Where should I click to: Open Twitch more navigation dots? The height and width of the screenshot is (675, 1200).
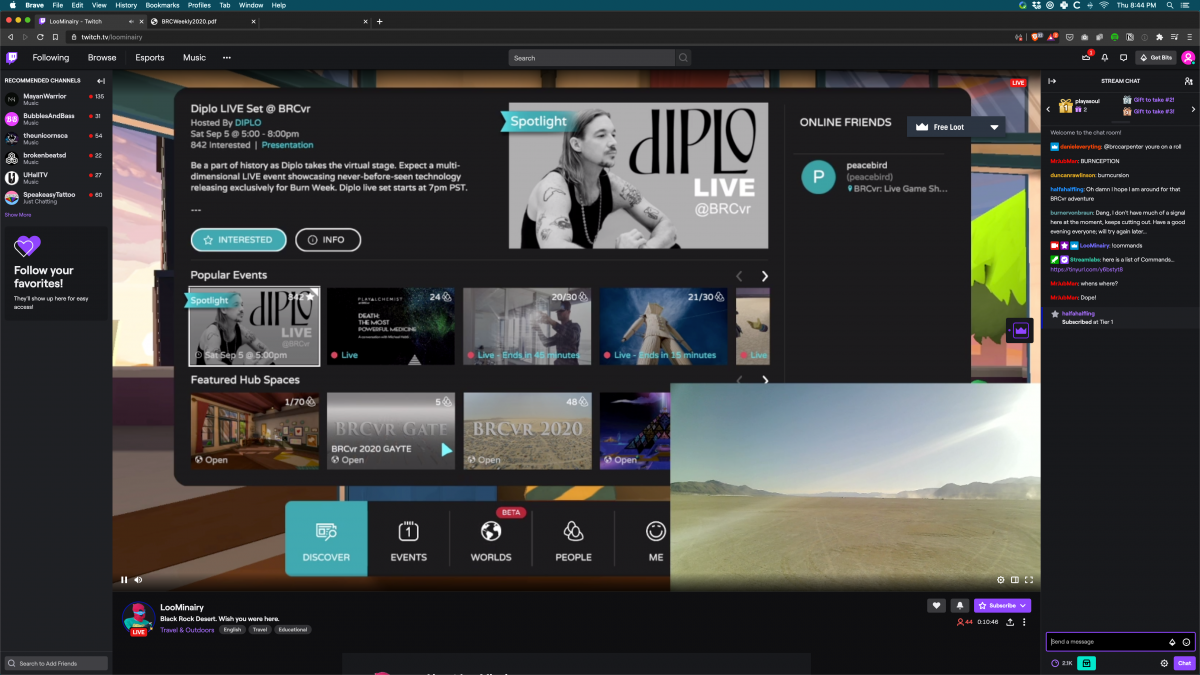(227, 58)
